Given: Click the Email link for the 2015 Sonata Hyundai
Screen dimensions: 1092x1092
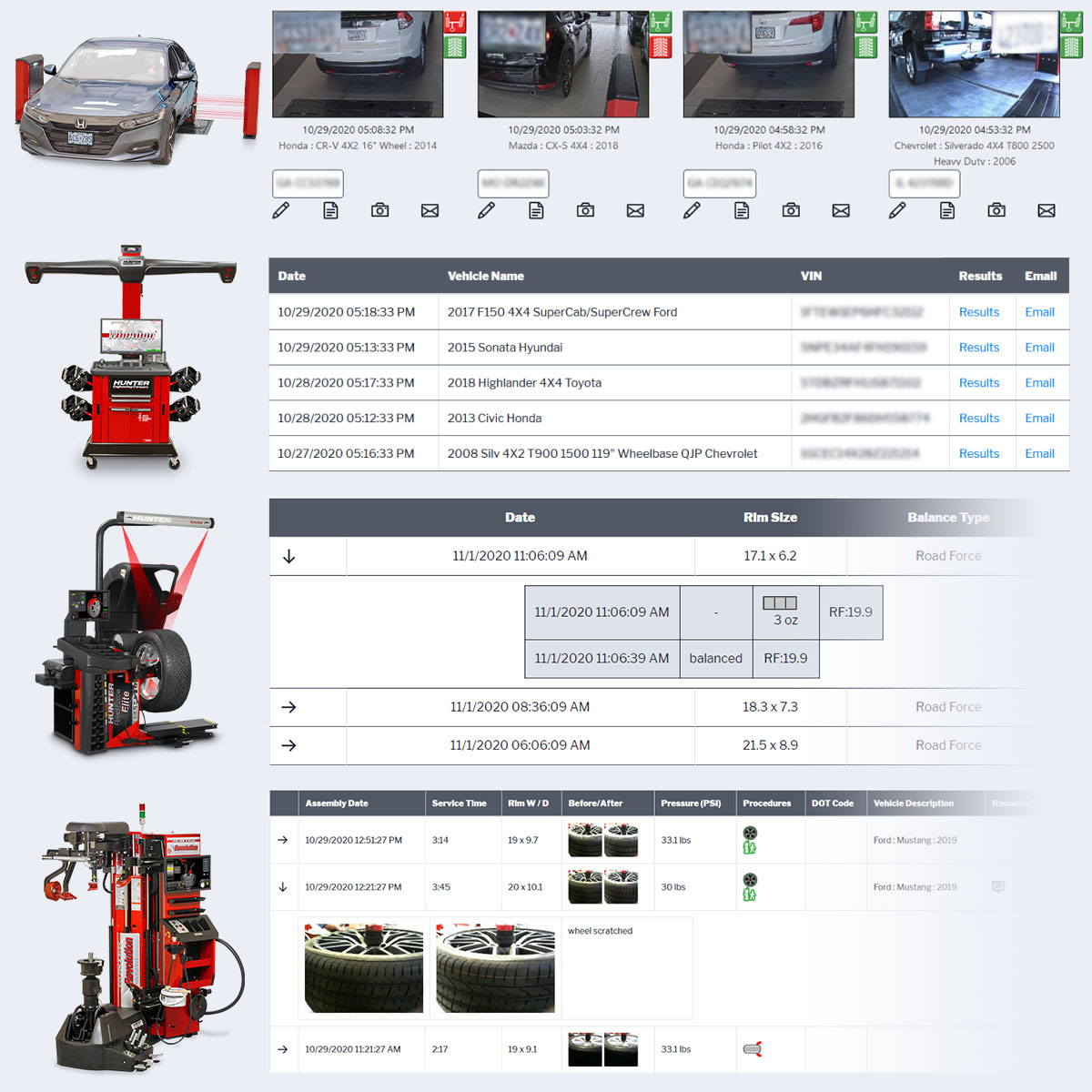Looking at the screenshot, I should (x=1040, y=348).
